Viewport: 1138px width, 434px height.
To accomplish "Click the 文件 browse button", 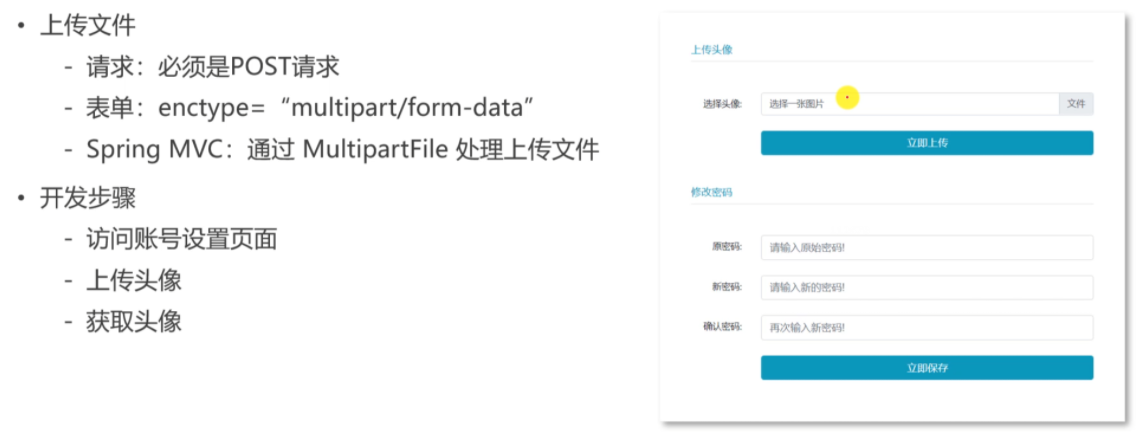I will [x=1076, y=104].
